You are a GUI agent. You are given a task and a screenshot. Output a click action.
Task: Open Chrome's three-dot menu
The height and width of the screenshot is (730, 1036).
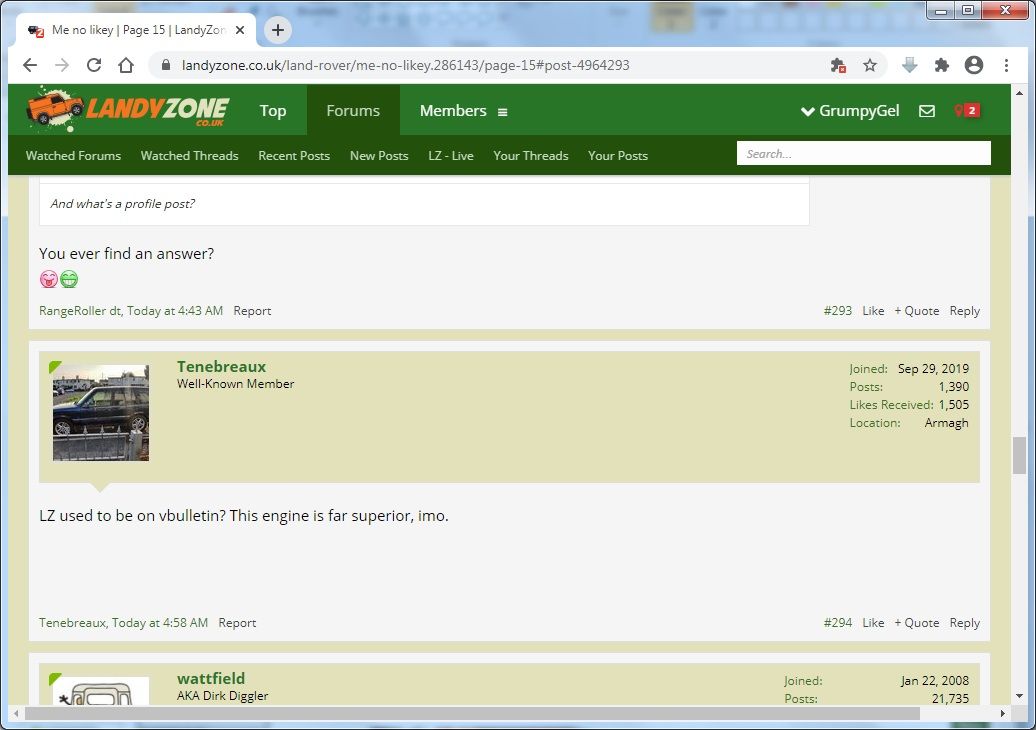click(1006, 65)
